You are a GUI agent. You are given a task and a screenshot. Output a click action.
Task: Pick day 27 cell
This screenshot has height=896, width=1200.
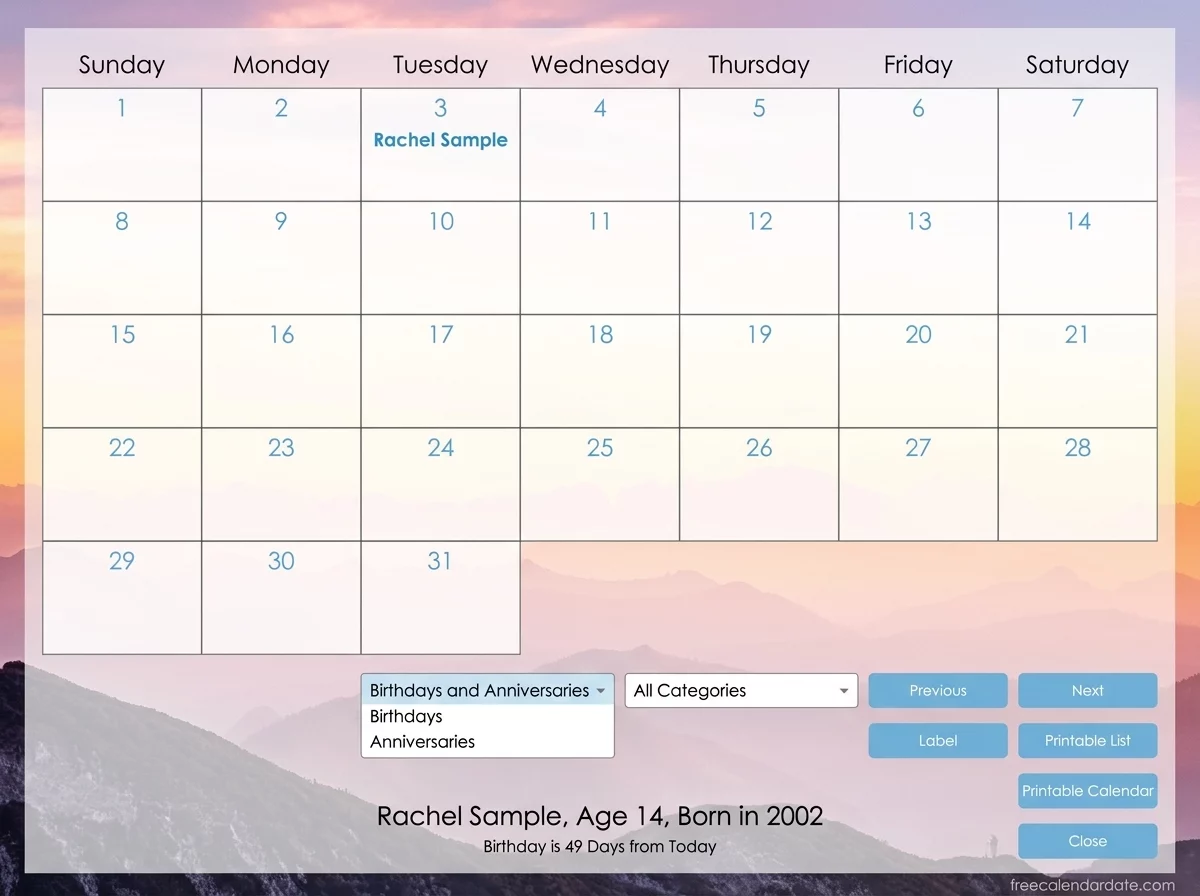918,485
